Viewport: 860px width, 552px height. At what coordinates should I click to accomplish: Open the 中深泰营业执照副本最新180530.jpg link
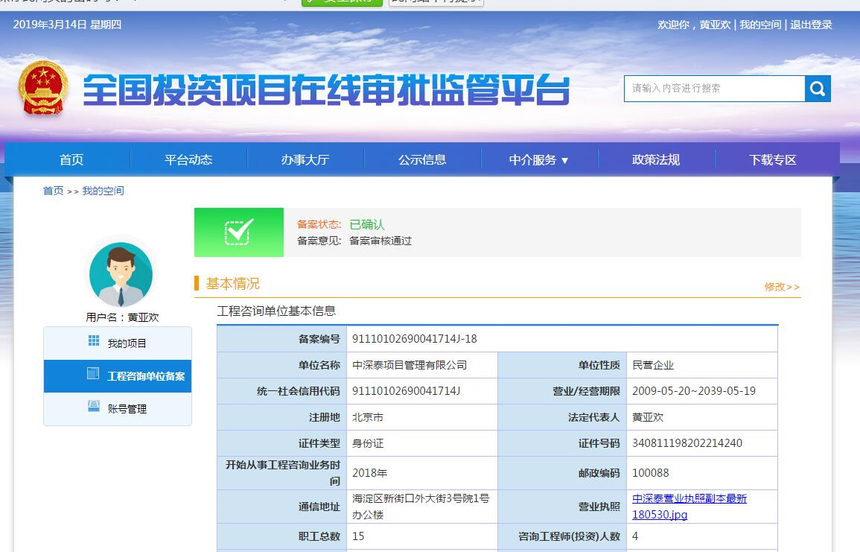coord(689,506)
